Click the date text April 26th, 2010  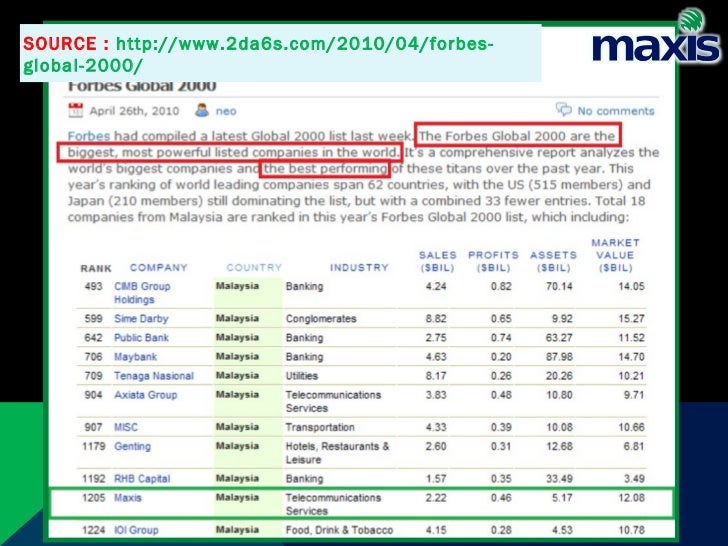(x=134, y=111)
